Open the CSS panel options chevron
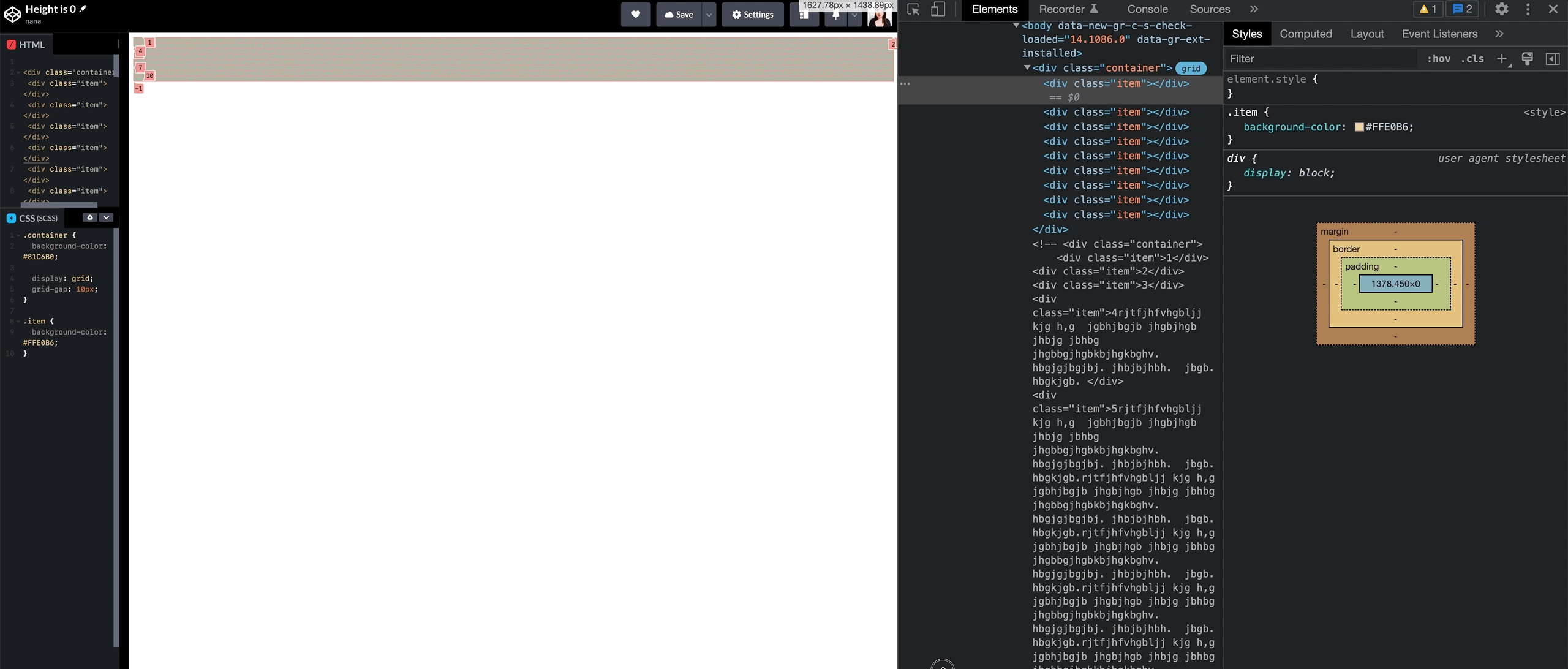This screenshot has height=669, width=1568. [106, 217]
